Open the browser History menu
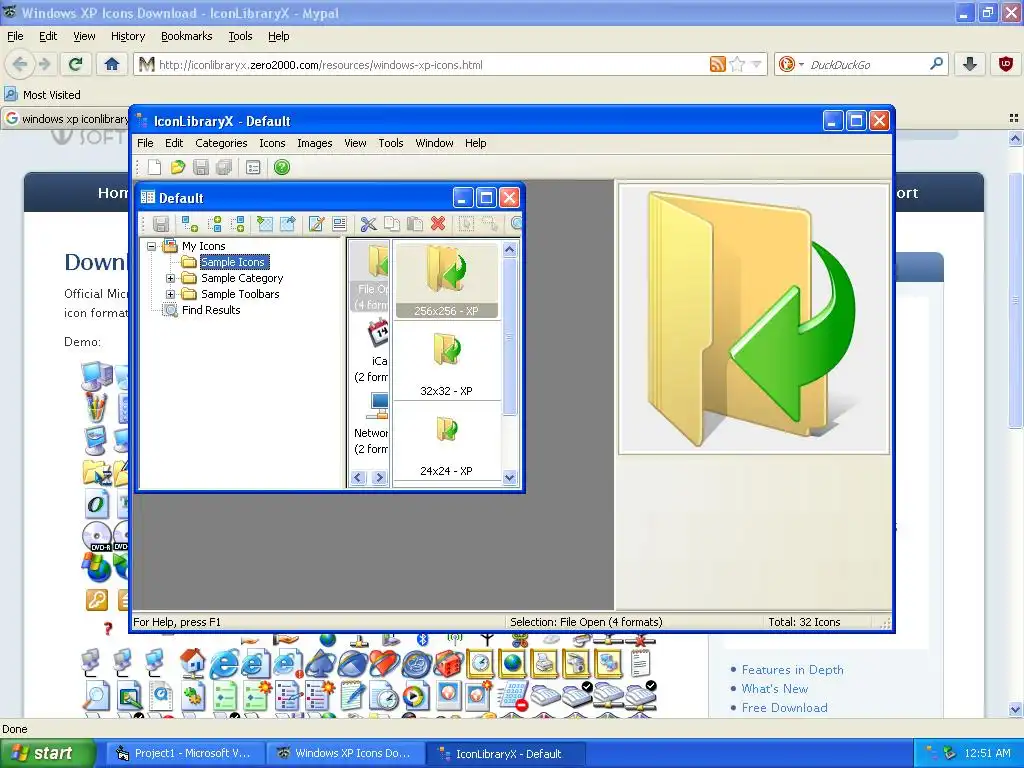 pos(128,36)
